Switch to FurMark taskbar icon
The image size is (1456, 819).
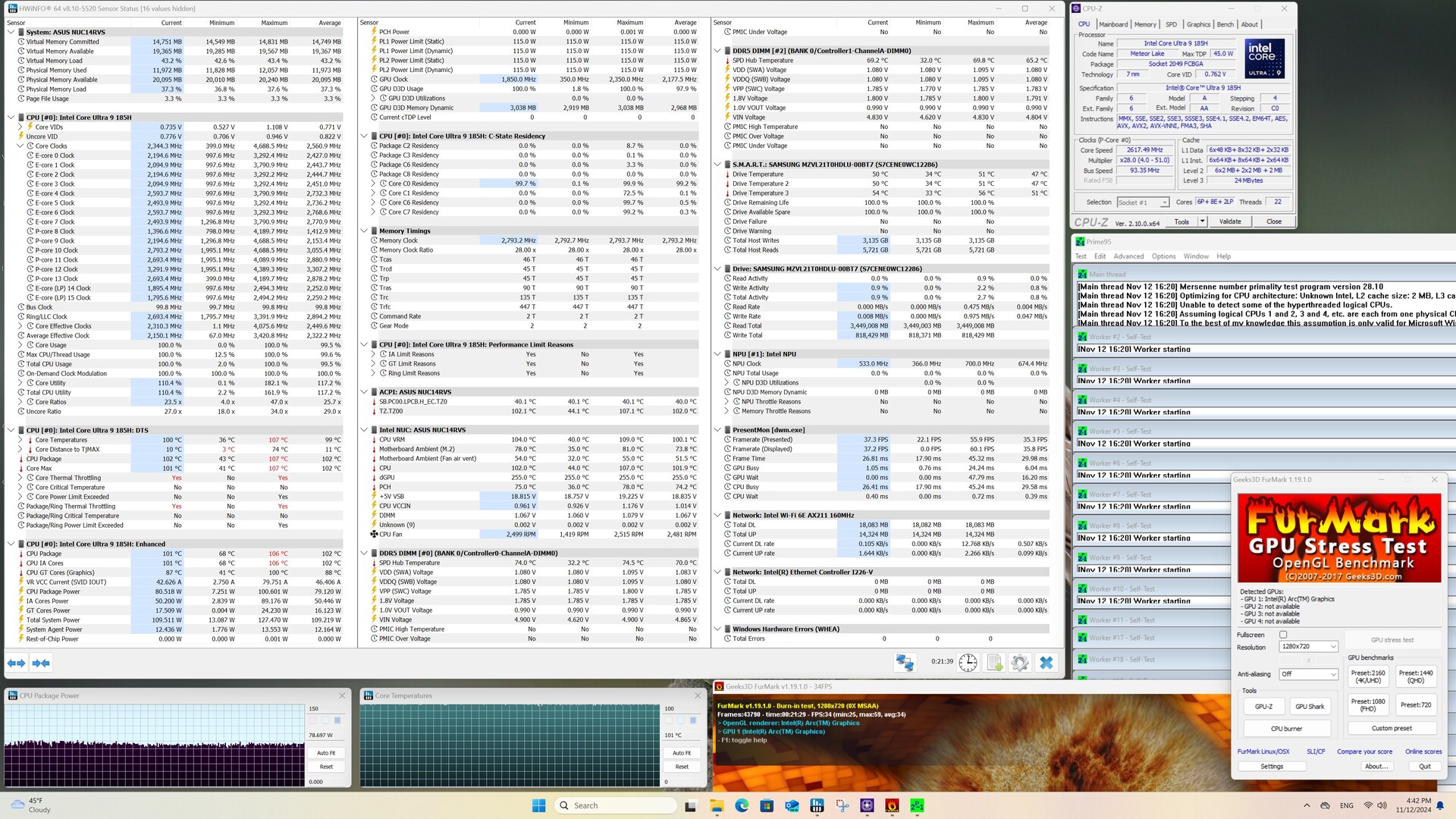(x=892, y=805)
